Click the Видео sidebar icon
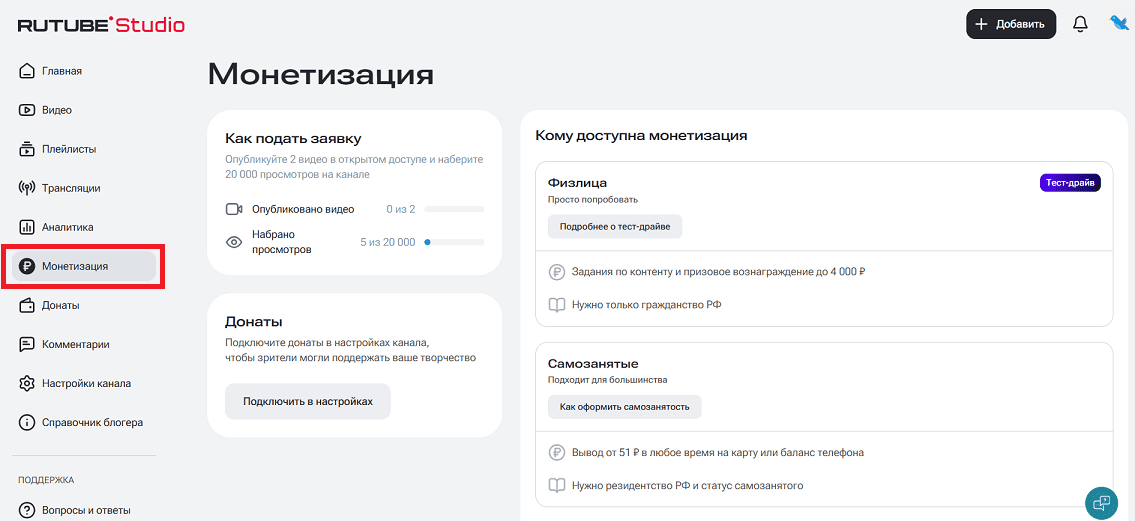 pos(27,110)
